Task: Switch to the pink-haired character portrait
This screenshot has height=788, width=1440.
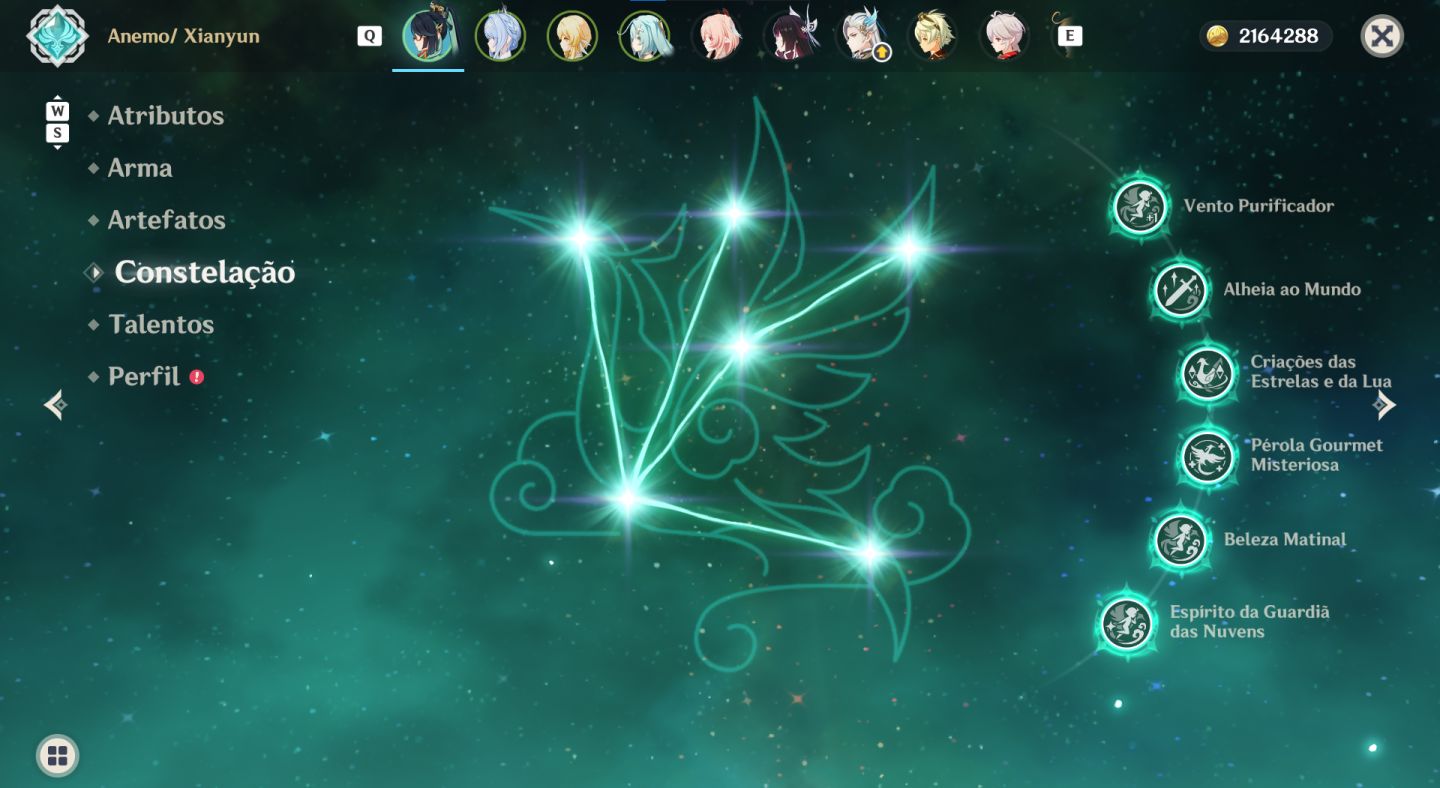Action: click(x=716, y=36)
